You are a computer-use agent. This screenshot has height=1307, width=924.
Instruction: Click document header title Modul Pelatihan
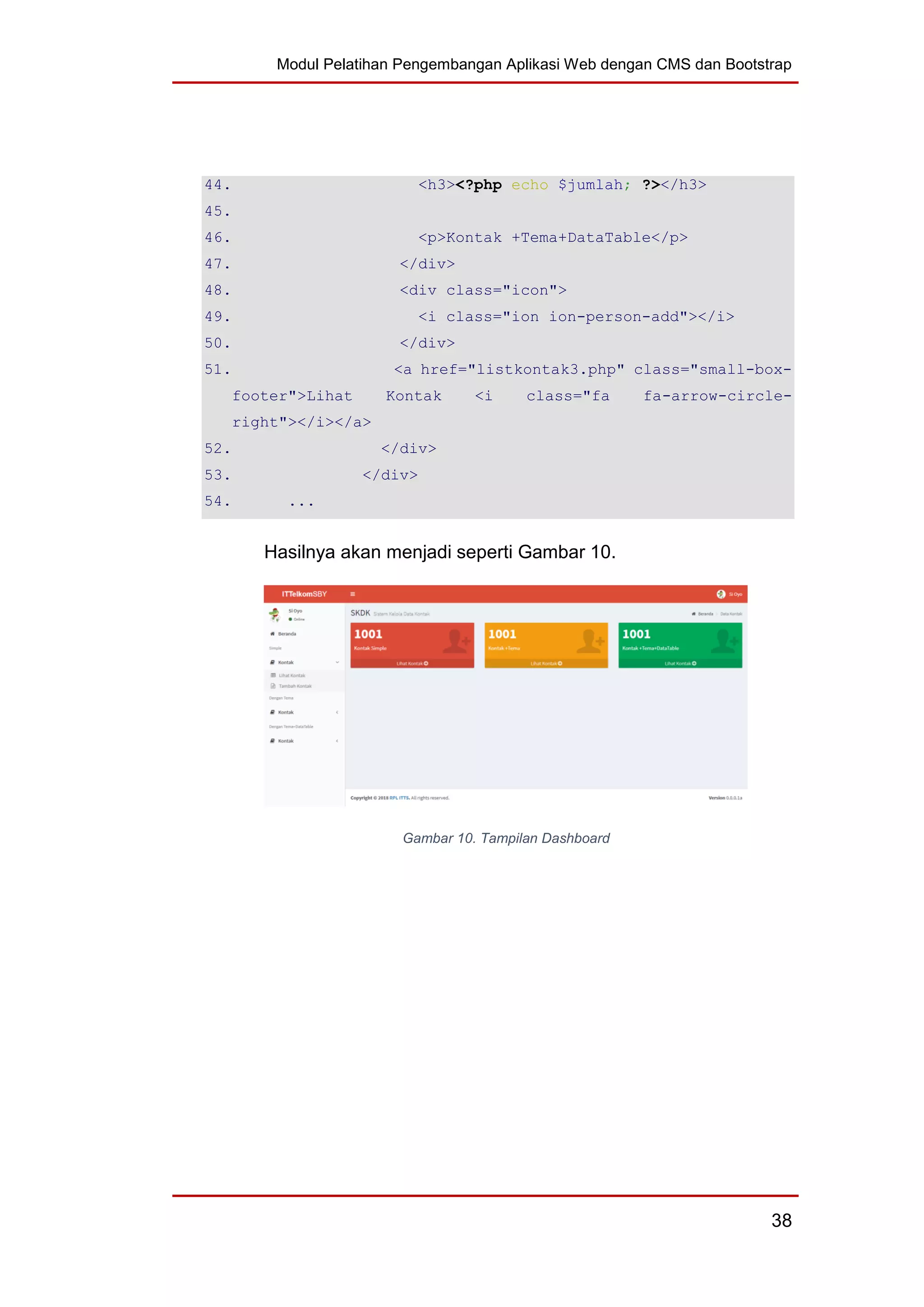coord(534,65)
